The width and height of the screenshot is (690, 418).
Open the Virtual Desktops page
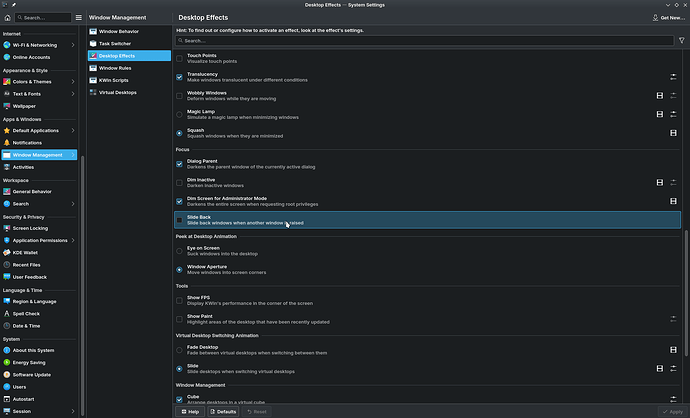(x=129, y=92)
